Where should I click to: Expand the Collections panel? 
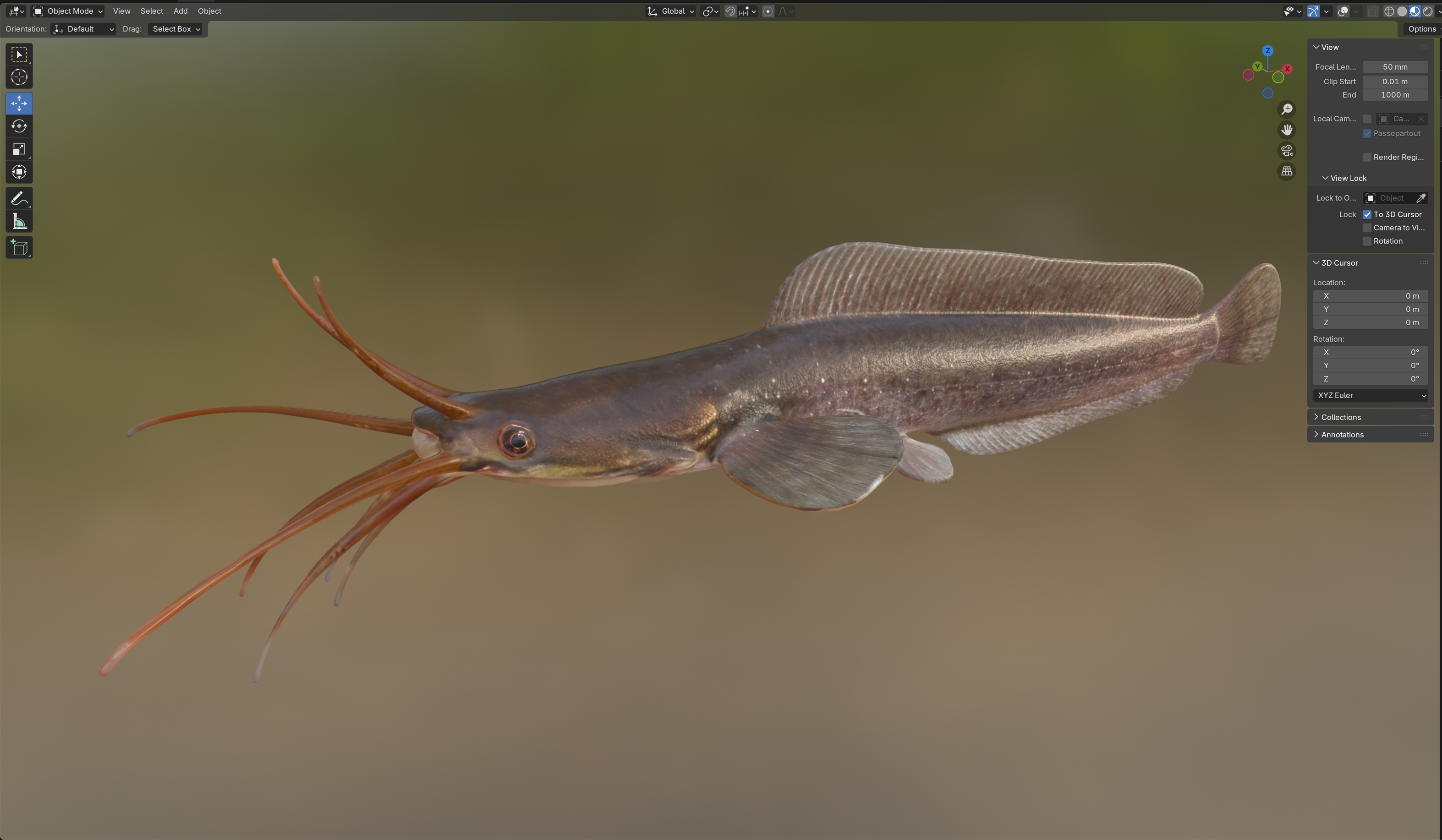[1341, 417]
